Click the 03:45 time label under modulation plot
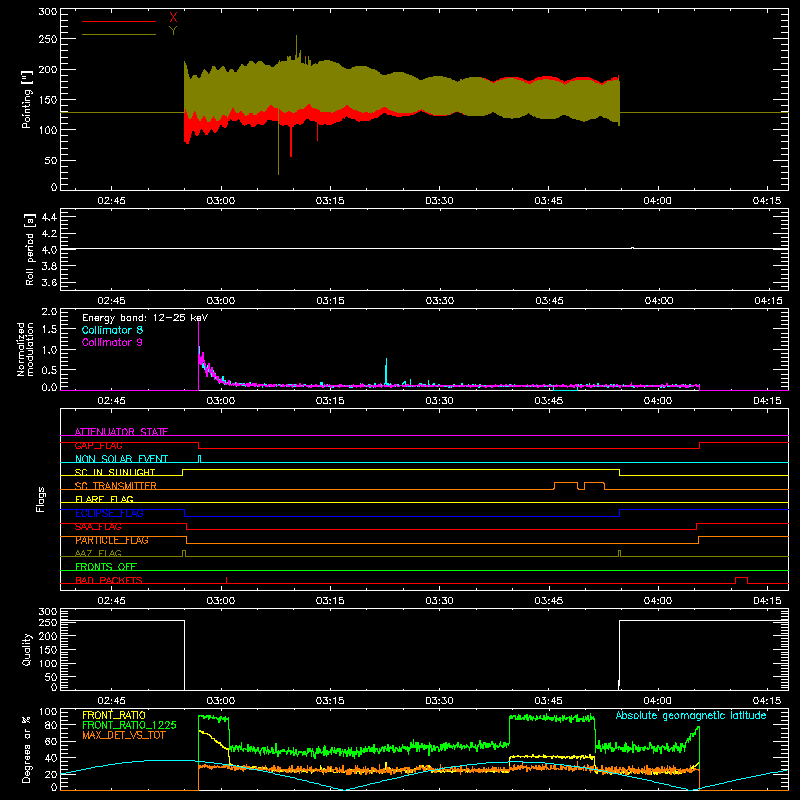The height and width of the screenshot is (800, 800). [549, 401]
